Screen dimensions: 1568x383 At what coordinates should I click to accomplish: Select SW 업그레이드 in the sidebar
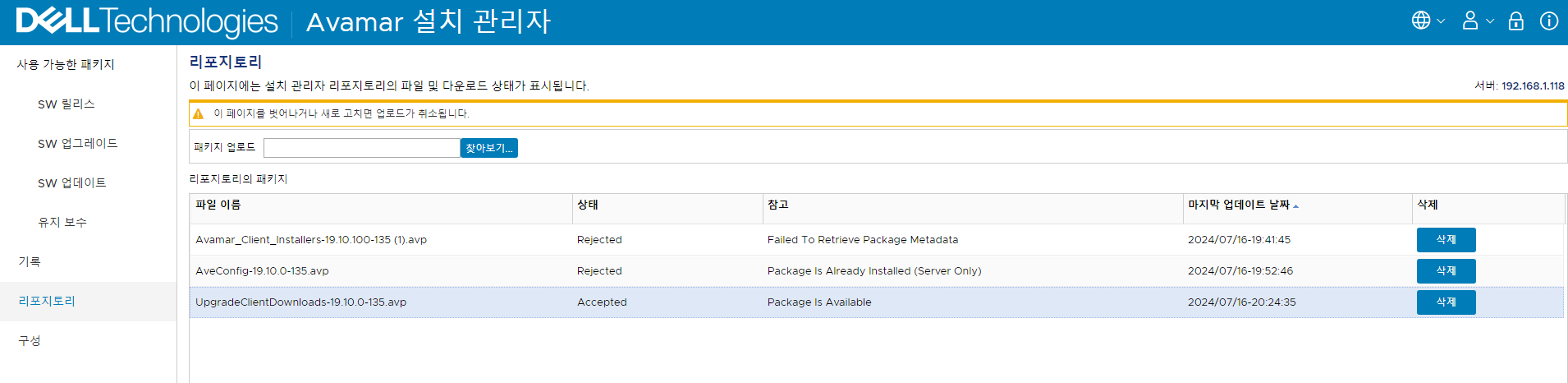pyautogui.click(x=78, y=144)
